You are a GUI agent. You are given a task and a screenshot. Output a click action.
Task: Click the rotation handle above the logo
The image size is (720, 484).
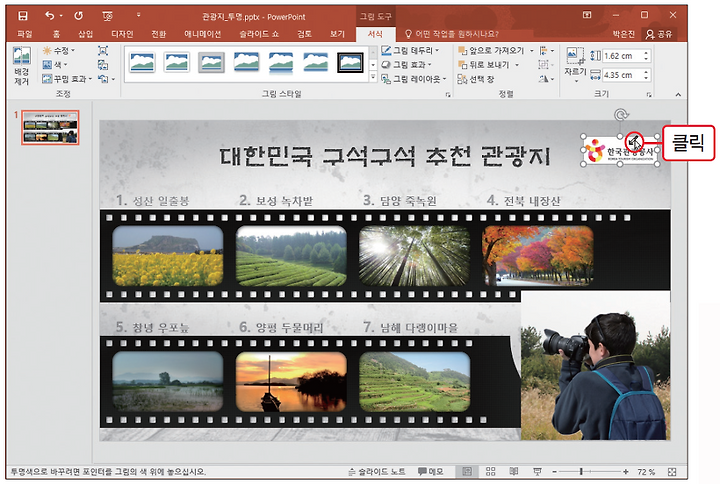click(x=621, y=115)
